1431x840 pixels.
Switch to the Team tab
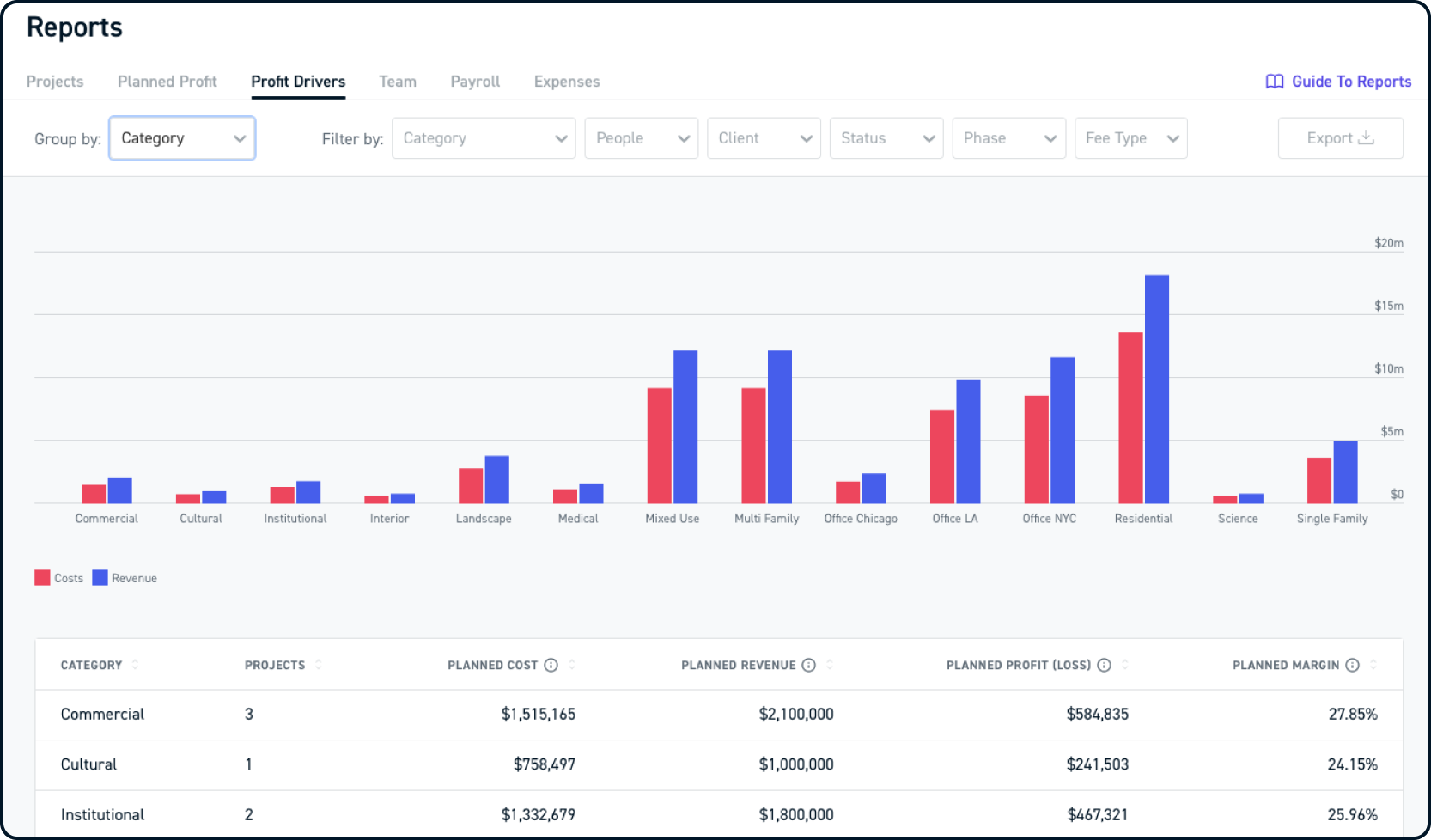pyautogui.click(x=398, y=82)
